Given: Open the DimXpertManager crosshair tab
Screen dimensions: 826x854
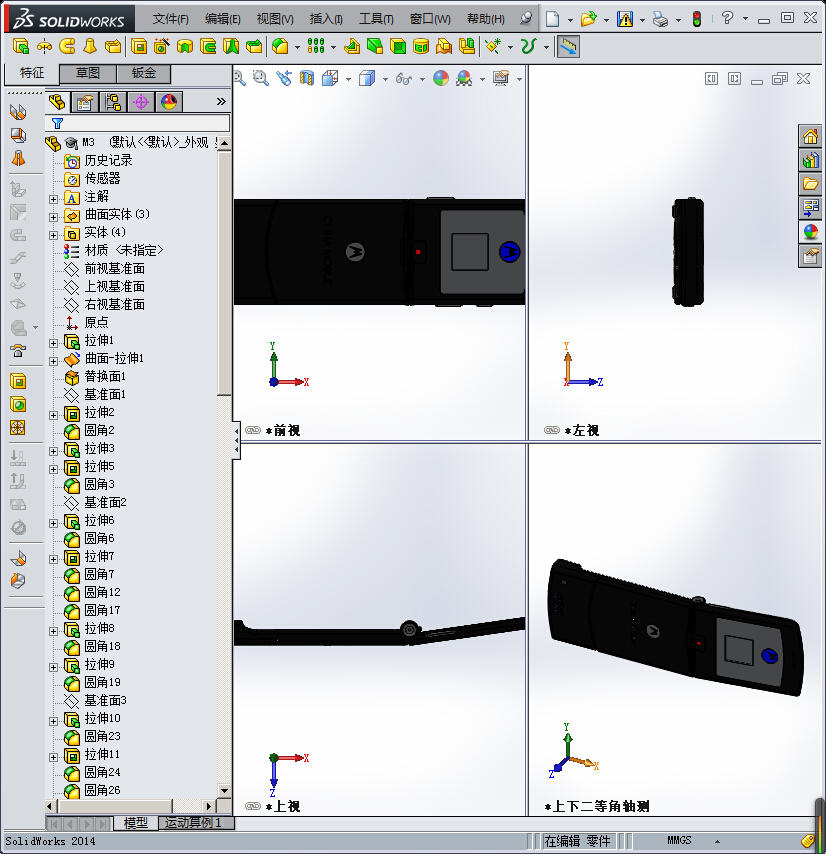Looking at the screenshot, I should [141, 102].
